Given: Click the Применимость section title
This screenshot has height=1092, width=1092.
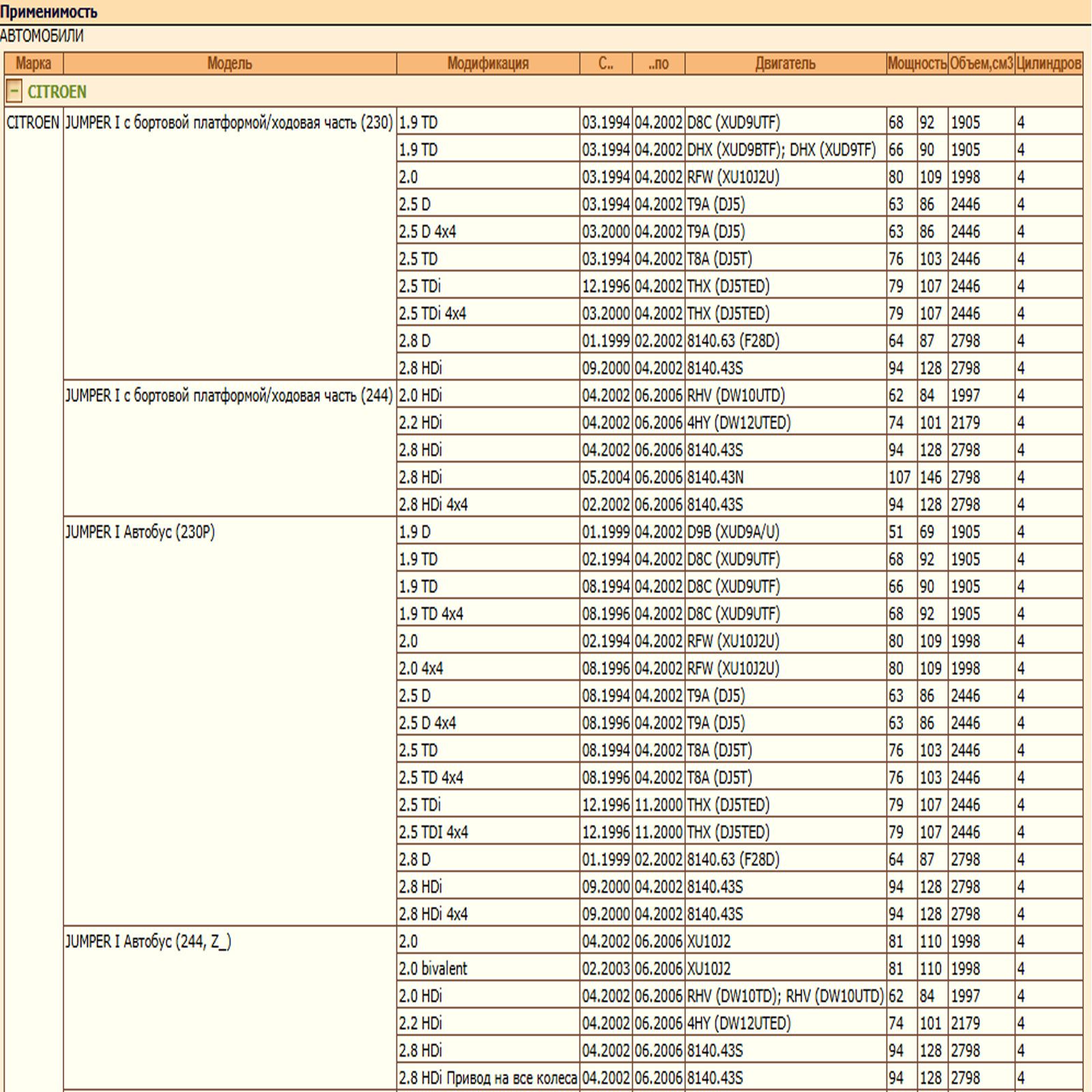Looking at the screenshot, I should tap(48, 12).
